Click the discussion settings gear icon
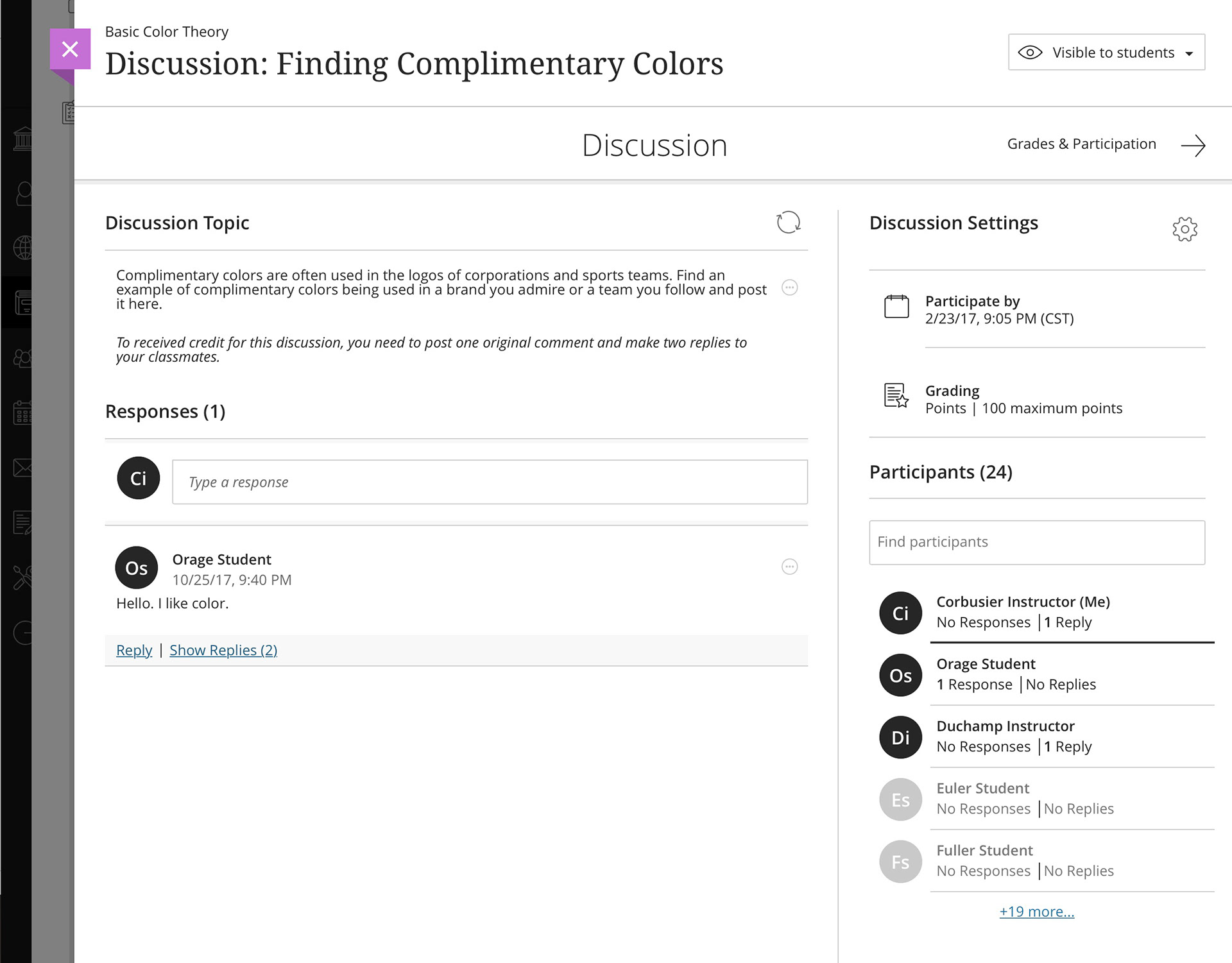 (1185, 229)
